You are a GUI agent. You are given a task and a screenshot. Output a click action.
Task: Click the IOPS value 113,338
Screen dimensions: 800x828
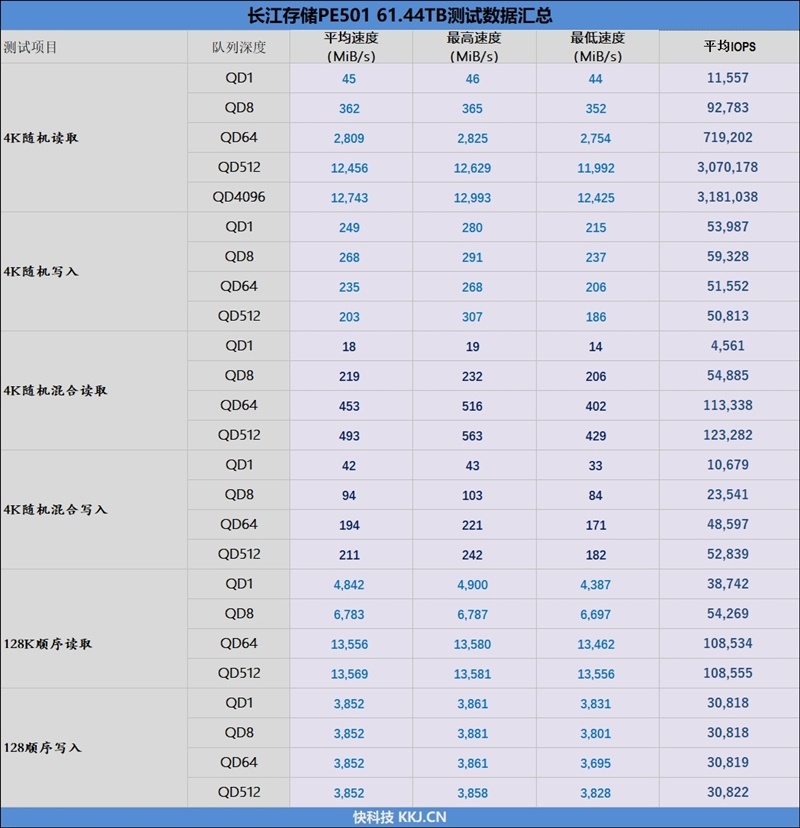click(x=728, y=406)
